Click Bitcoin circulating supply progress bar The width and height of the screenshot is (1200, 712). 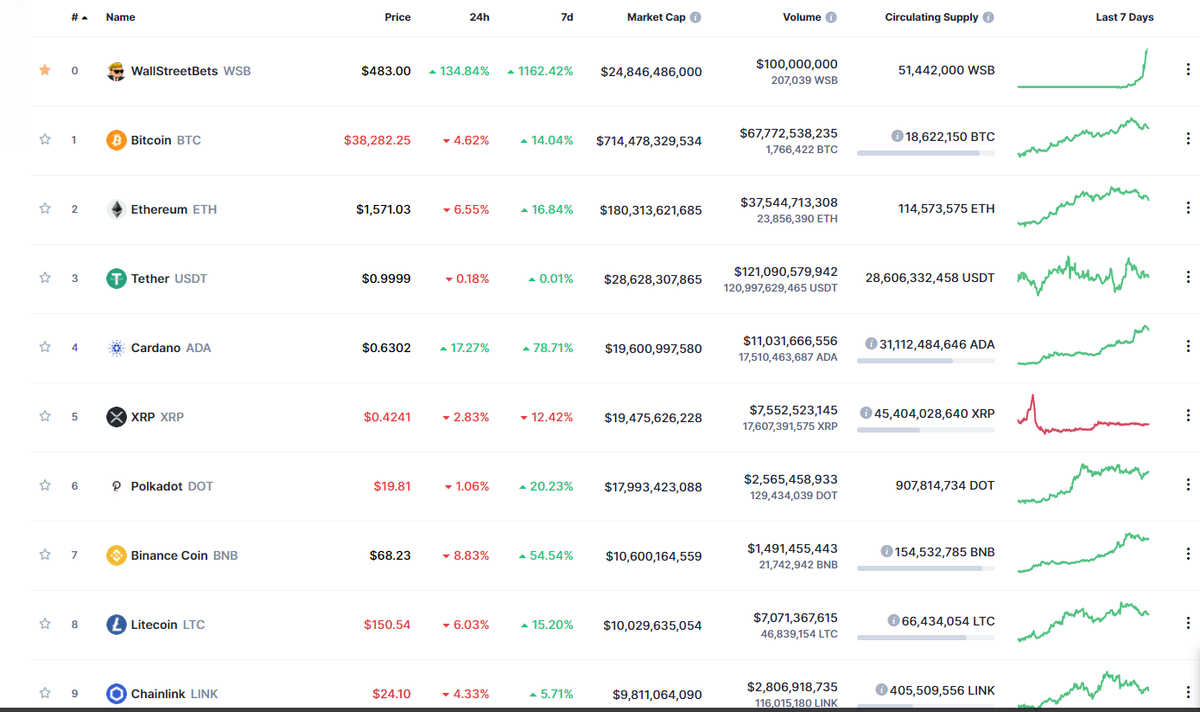tap(926, 153)
